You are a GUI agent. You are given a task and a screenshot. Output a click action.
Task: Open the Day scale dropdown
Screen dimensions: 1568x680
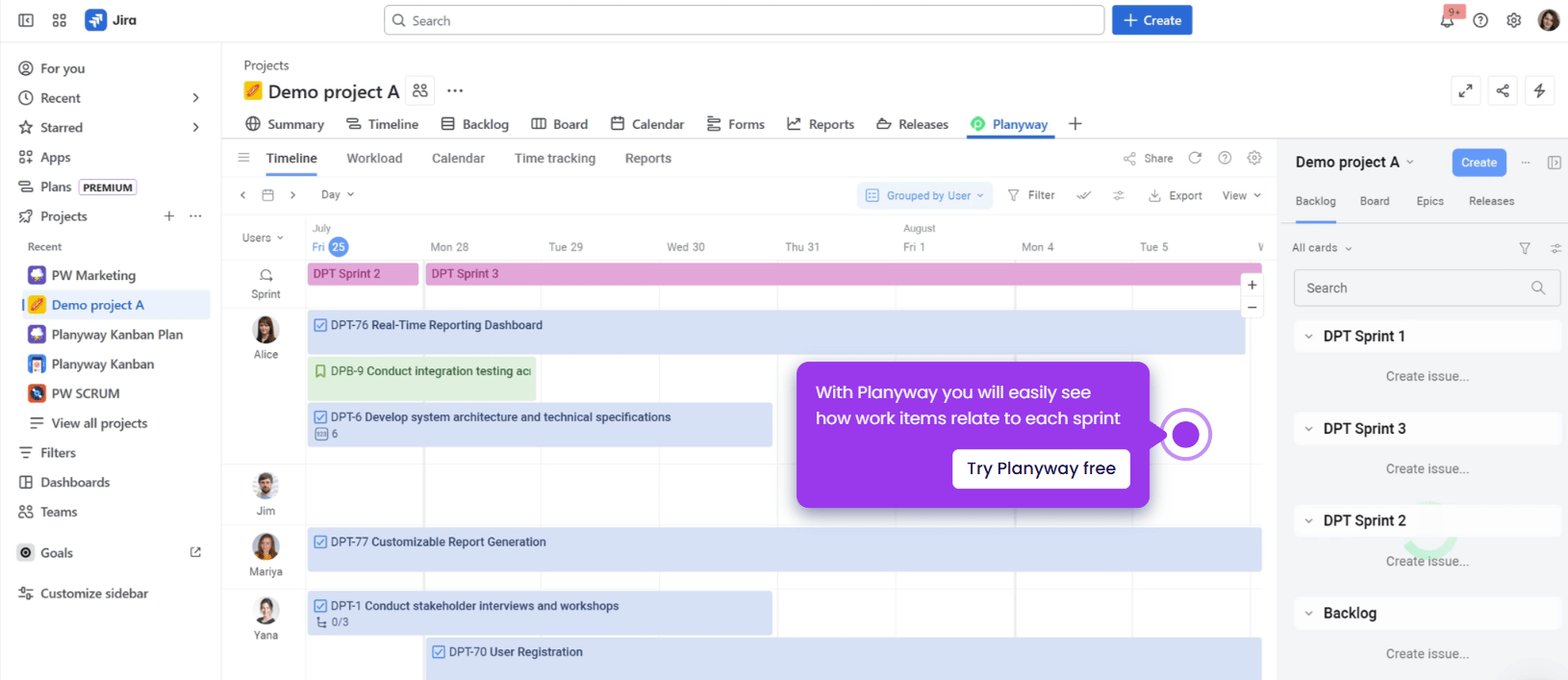338,195
